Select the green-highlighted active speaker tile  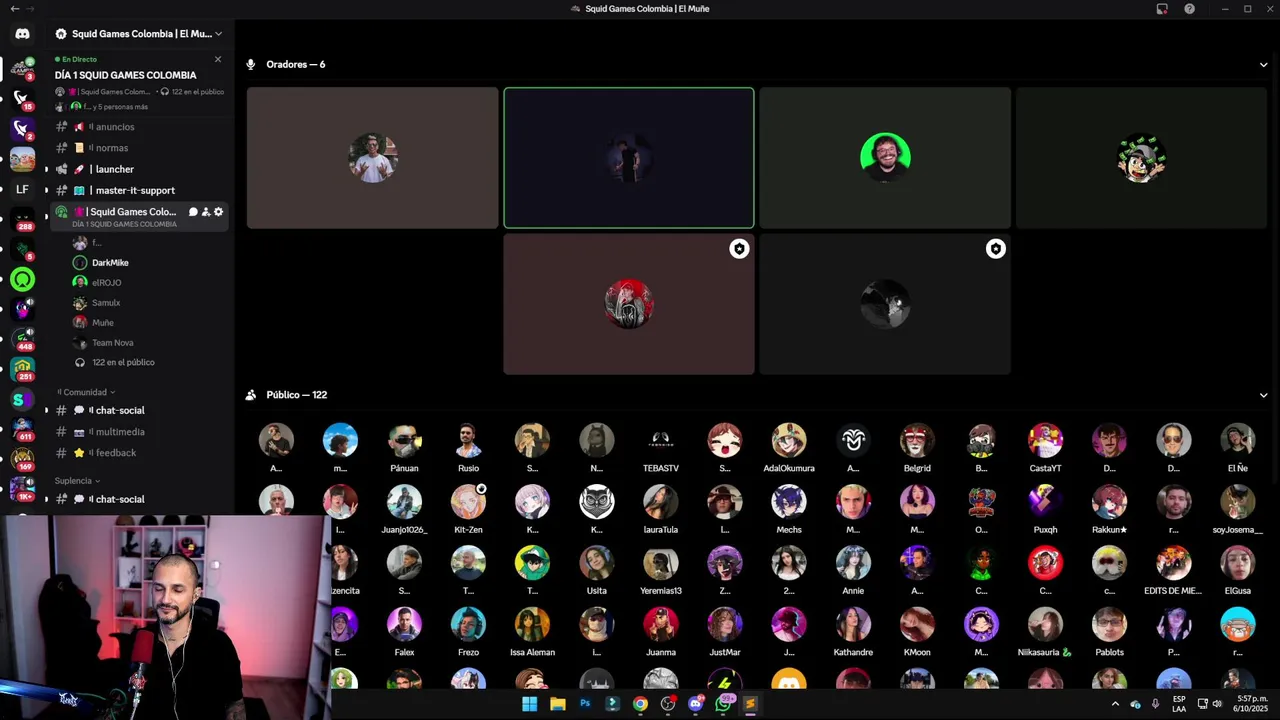[x=629, y=158]
